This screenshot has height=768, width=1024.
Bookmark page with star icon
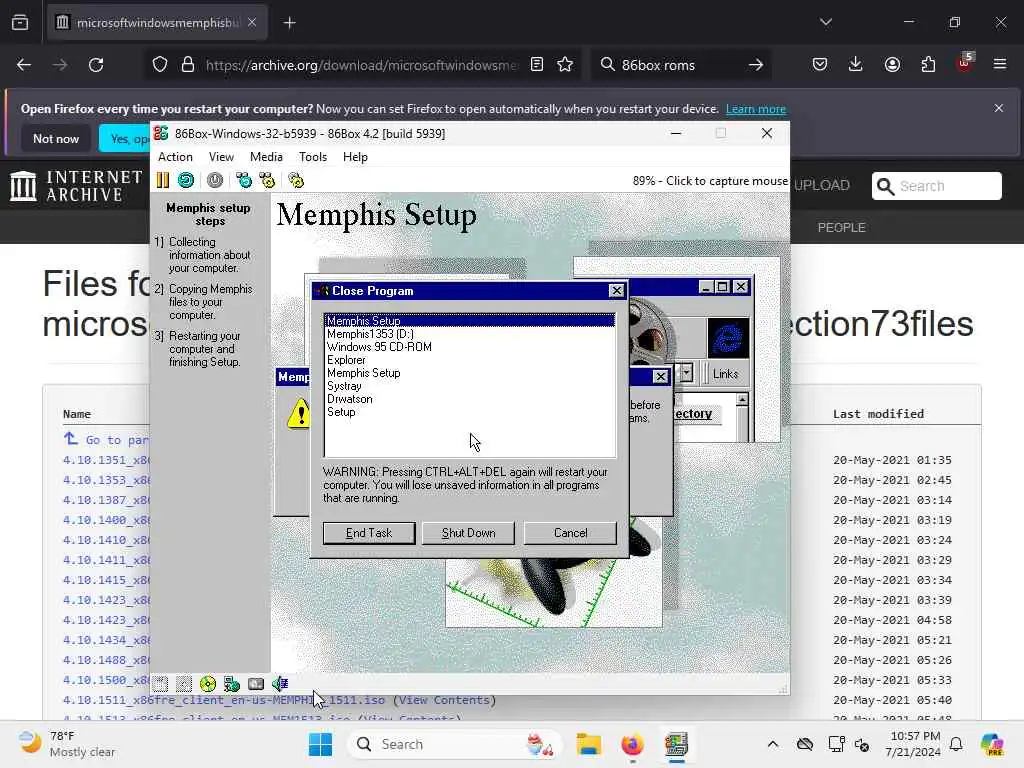click(x=565, y=65)
